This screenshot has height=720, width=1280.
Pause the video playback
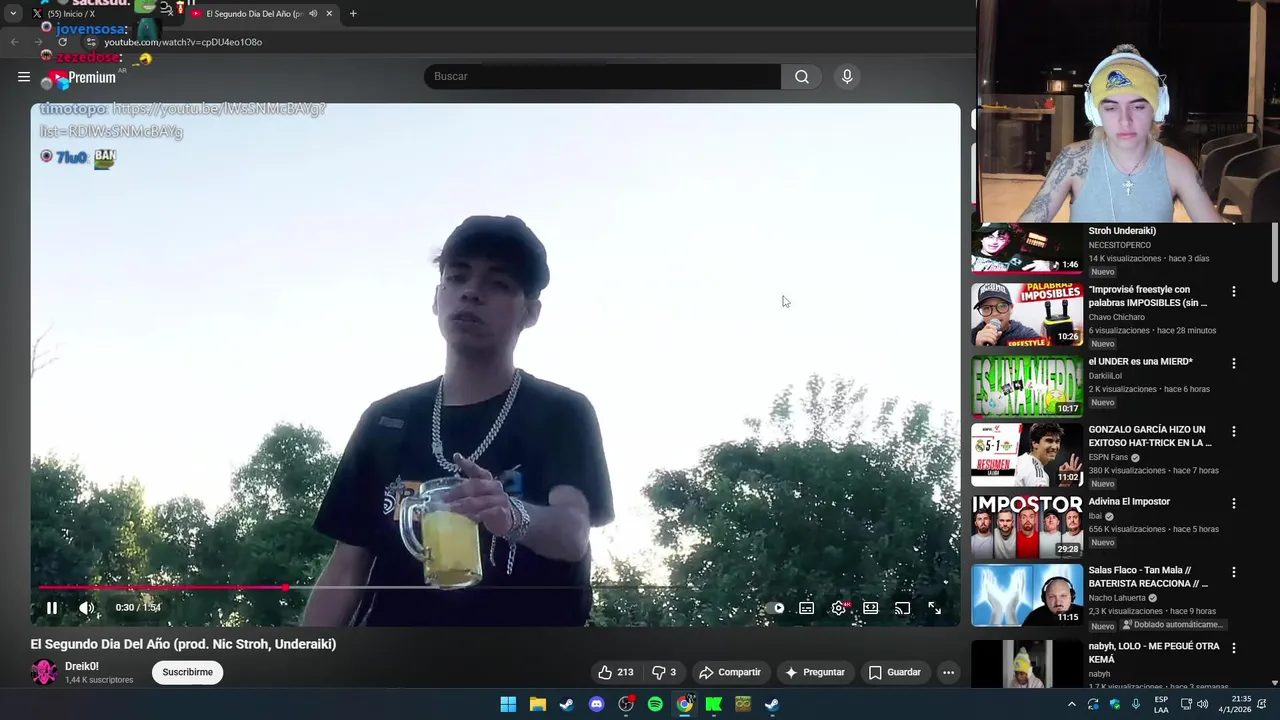(52, 607)
